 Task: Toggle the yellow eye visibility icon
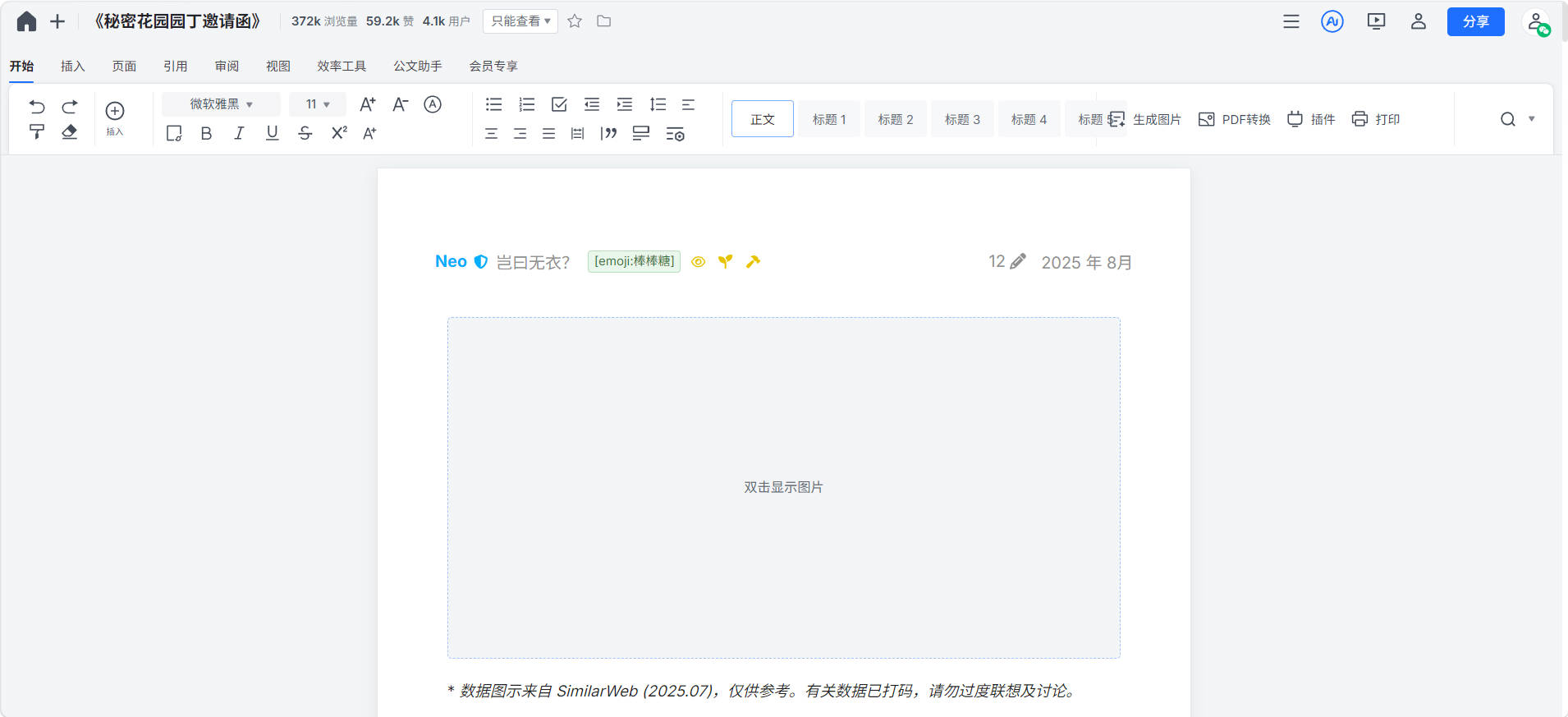(698, 262)
